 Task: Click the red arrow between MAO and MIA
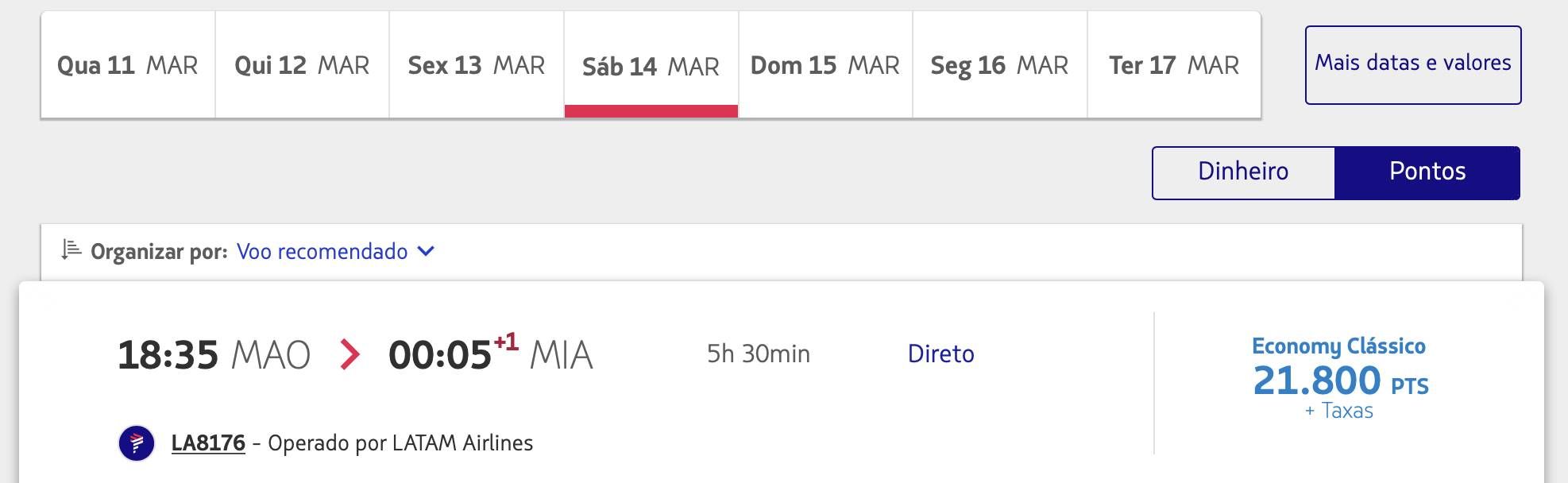350,354
